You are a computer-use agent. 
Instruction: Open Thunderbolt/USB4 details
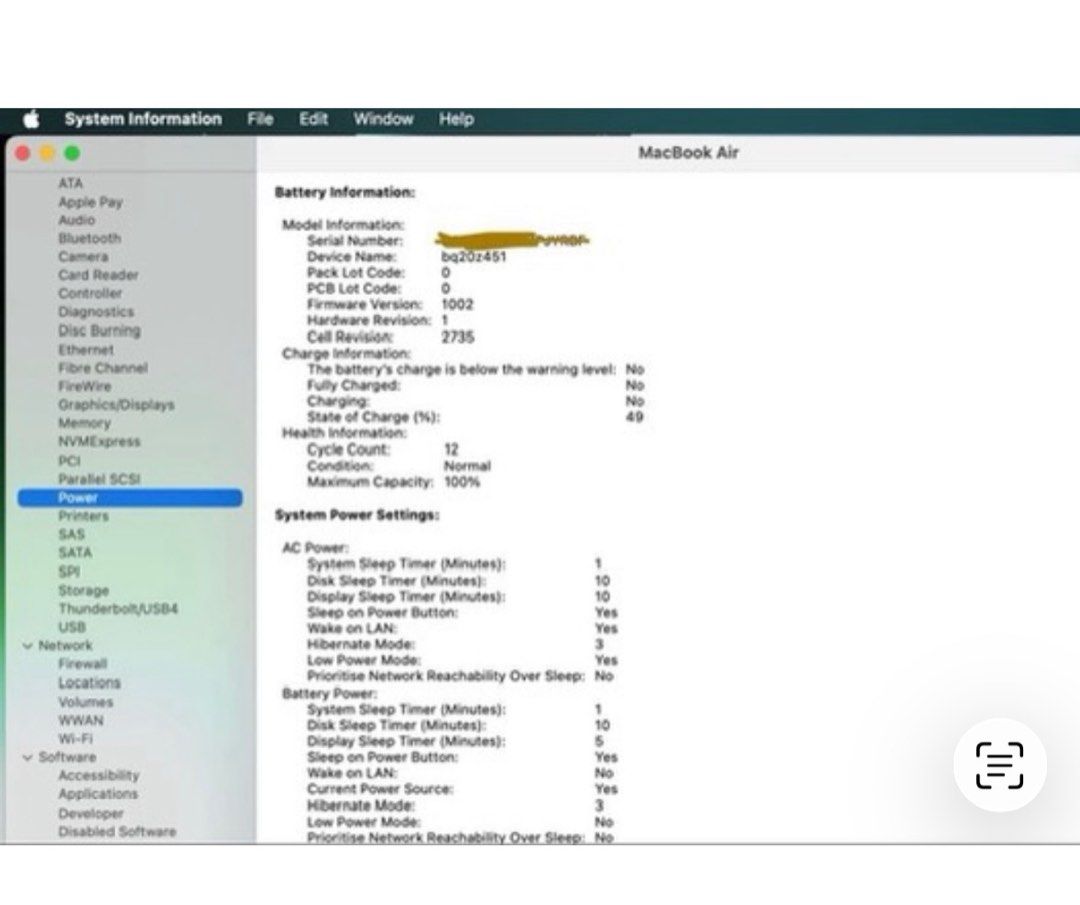click(x=118, y=609)
